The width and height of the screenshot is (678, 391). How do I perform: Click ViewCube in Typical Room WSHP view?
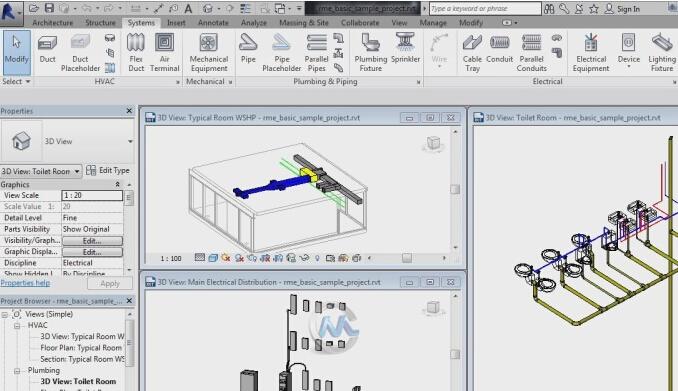click(x=433, y=143)
